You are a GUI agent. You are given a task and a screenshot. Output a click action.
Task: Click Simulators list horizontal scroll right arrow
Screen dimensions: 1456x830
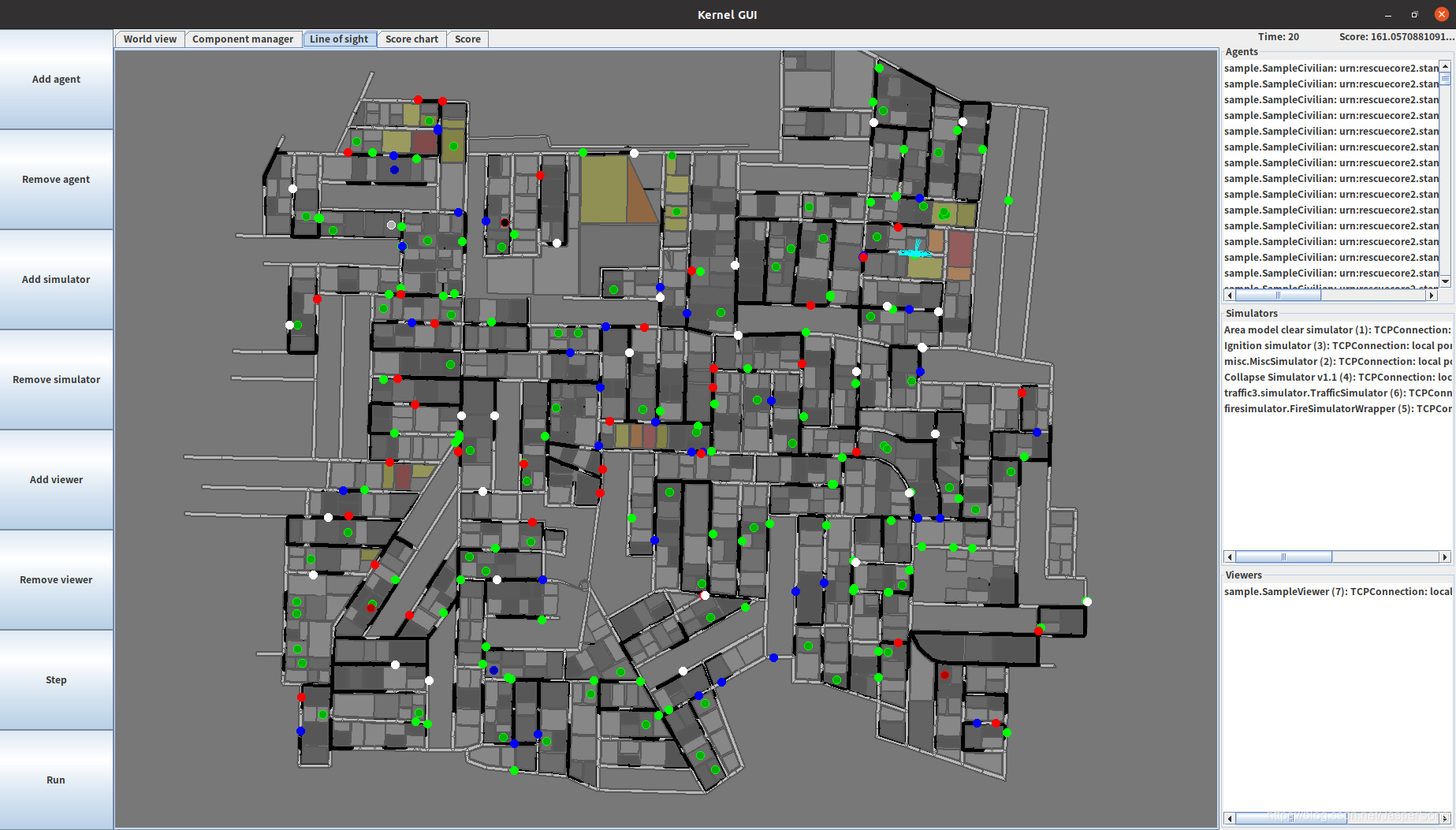pyautogui.click(x=1445, y=557)
